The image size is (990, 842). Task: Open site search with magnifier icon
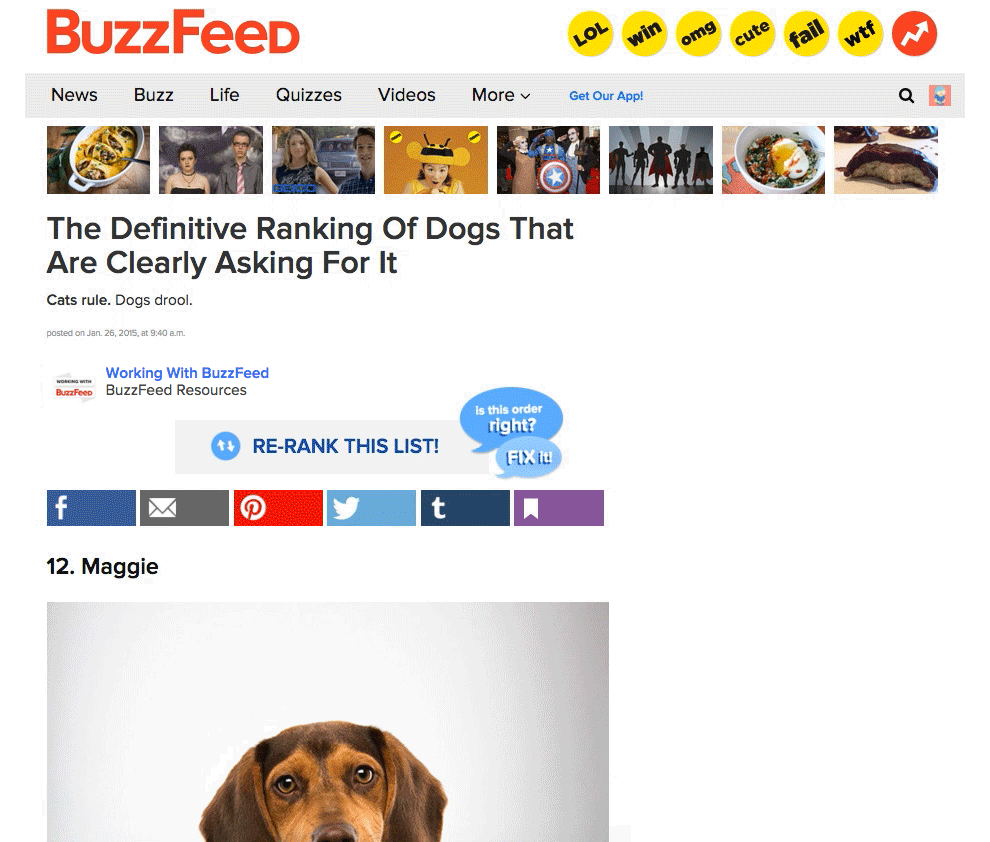906,95
